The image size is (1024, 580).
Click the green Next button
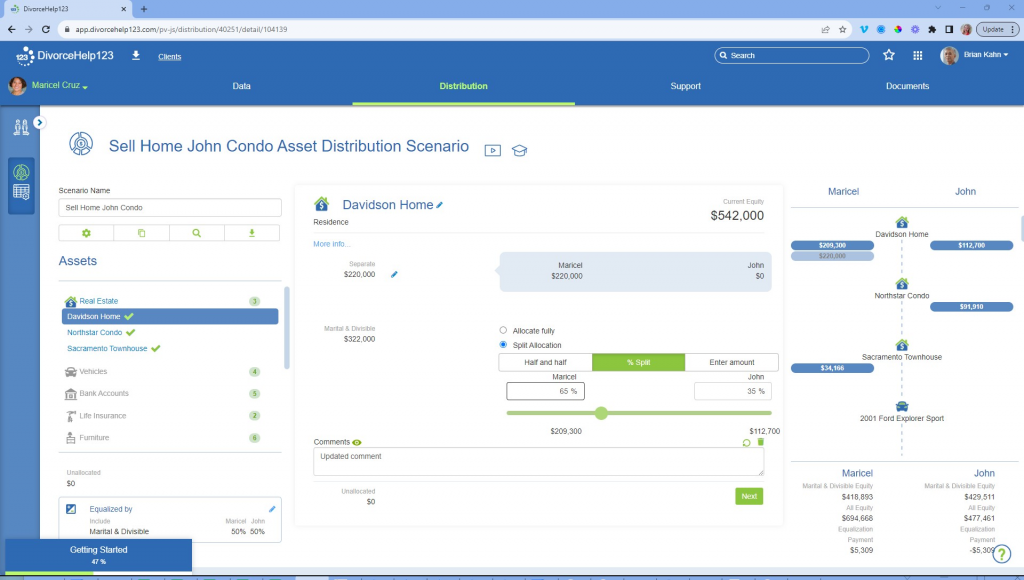749,496
